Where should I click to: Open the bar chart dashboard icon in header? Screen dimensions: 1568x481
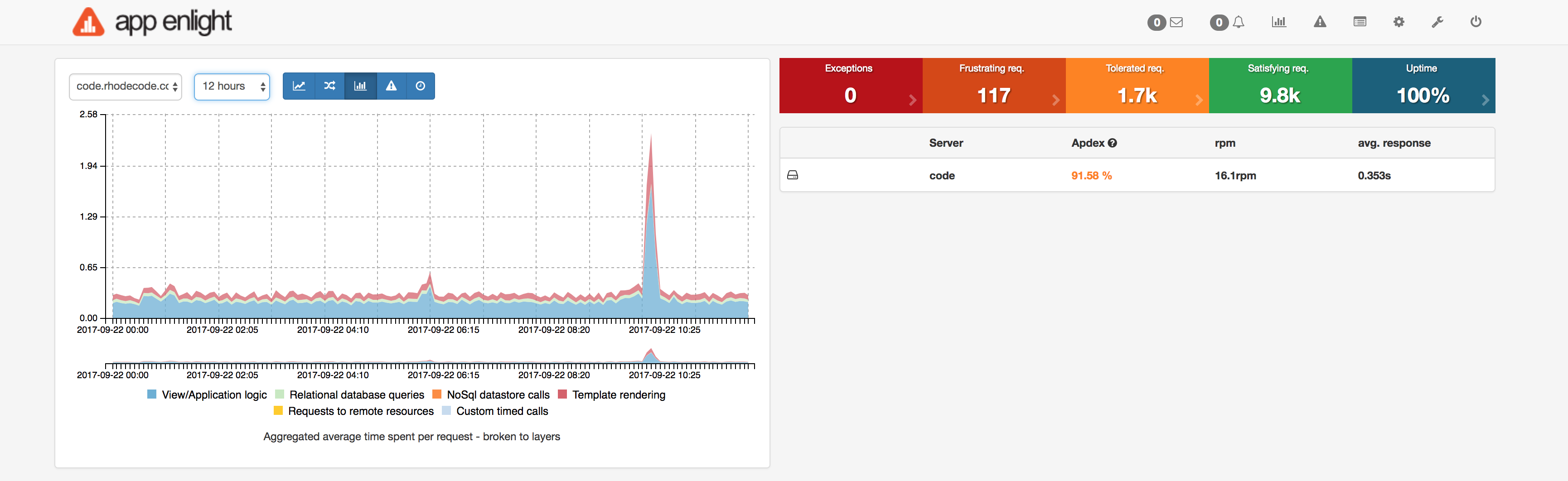point(1278,22)
